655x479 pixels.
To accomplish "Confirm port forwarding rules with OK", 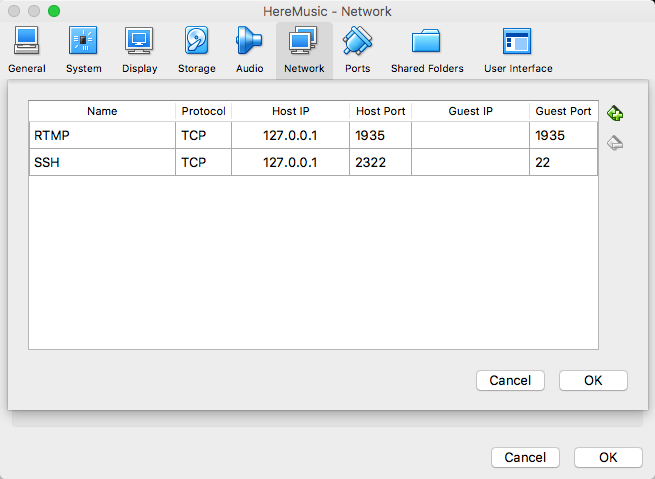I will tap(593, 380).
